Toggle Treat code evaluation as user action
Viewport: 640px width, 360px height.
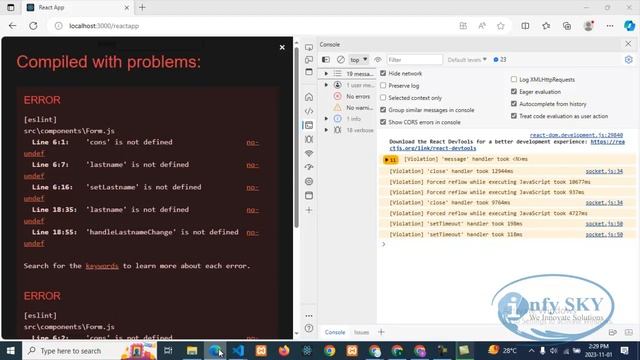click(x=514, y=116)
